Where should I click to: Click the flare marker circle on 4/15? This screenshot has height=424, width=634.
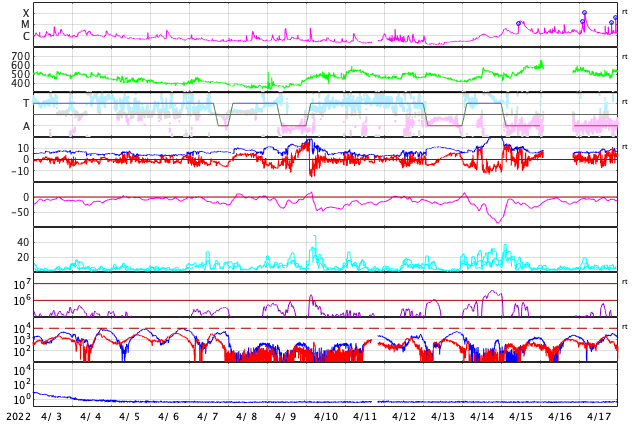[x=518, y=23]
